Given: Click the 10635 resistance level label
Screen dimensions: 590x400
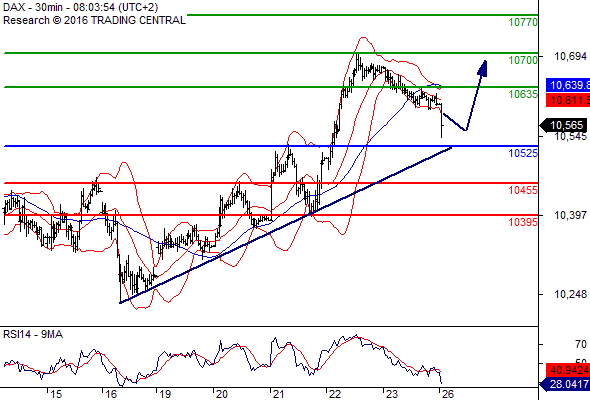Looking at the screenshot, I should click(x=523, y=94).
